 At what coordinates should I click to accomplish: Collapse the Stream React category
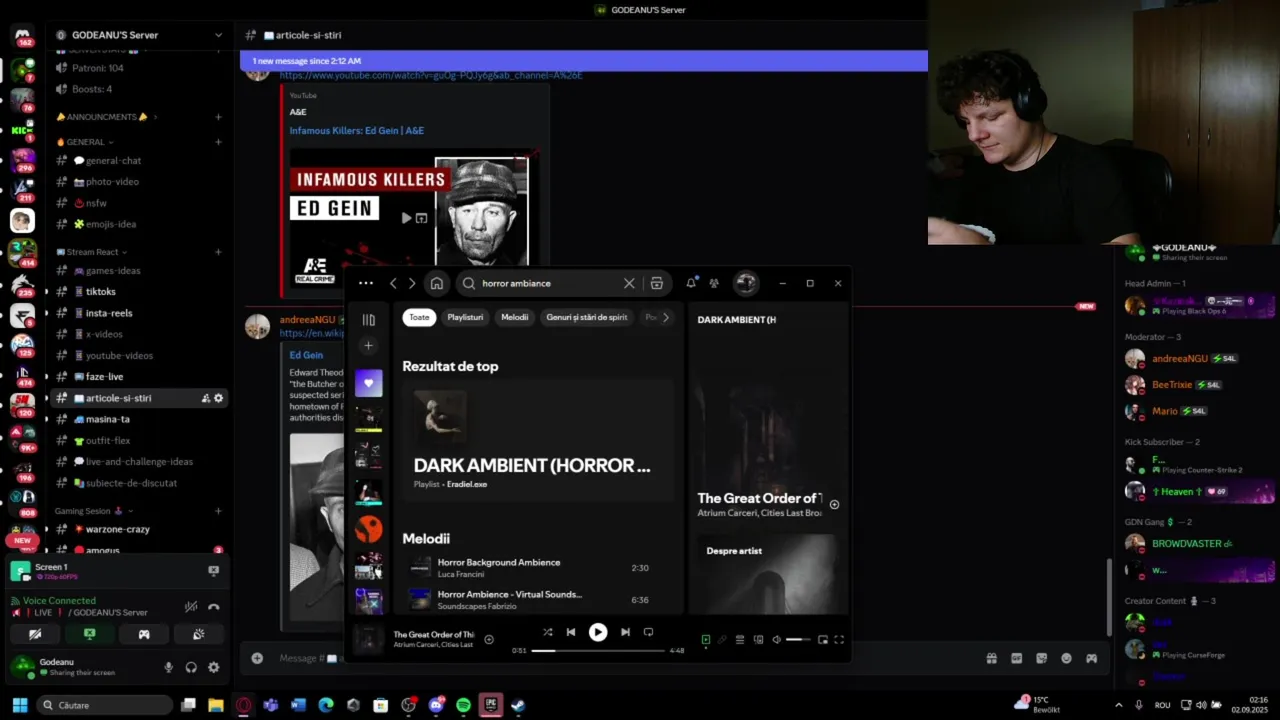tap(92, 252)
